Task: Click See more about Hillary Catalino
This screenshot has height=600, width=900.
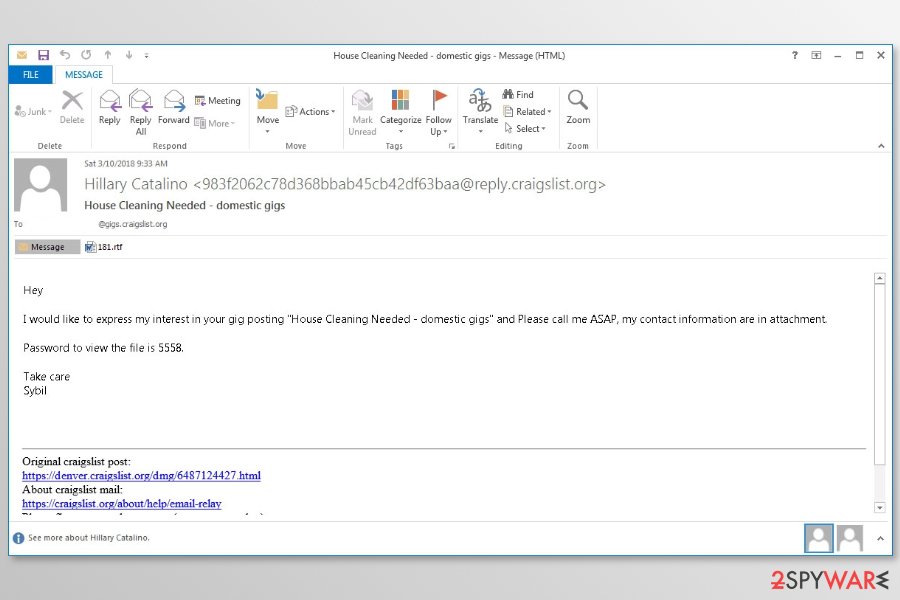Action: [x=88, y=537]
